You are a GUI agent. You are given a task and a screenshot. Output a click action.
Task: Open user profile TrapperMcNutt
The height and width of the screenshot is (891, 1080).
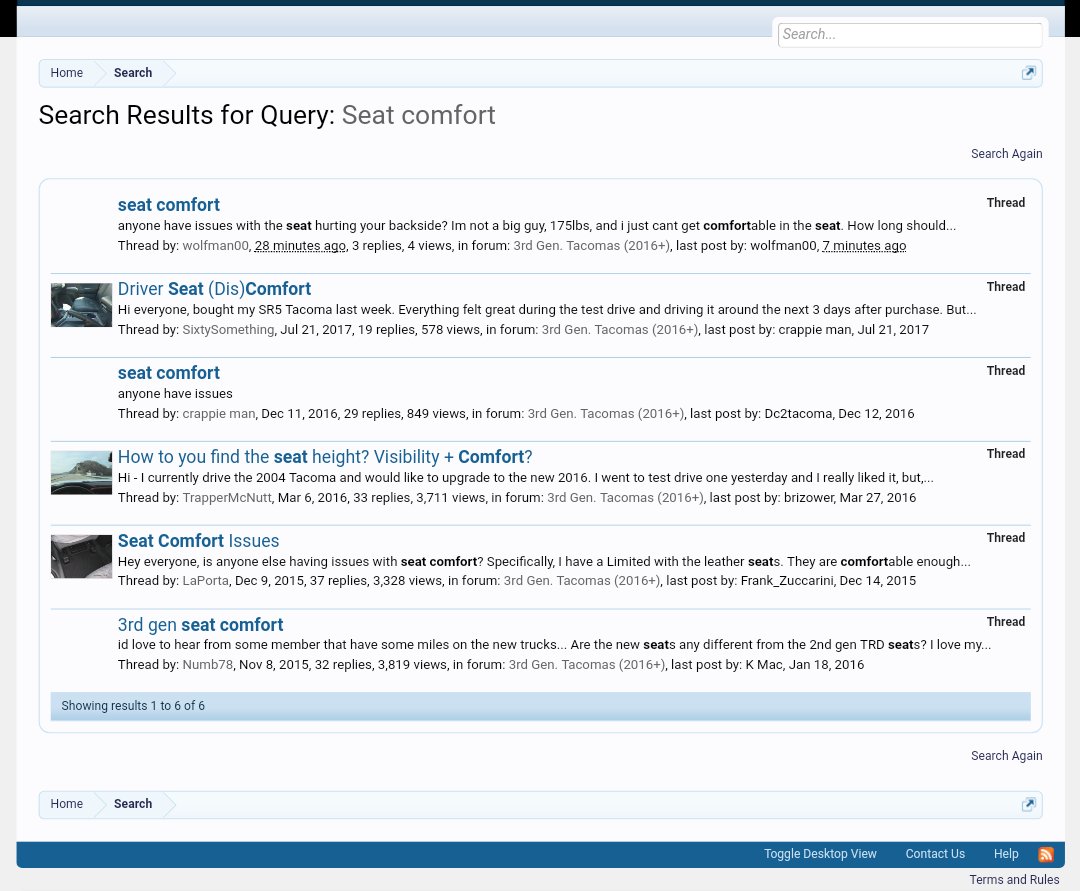[x=227, y=498]
